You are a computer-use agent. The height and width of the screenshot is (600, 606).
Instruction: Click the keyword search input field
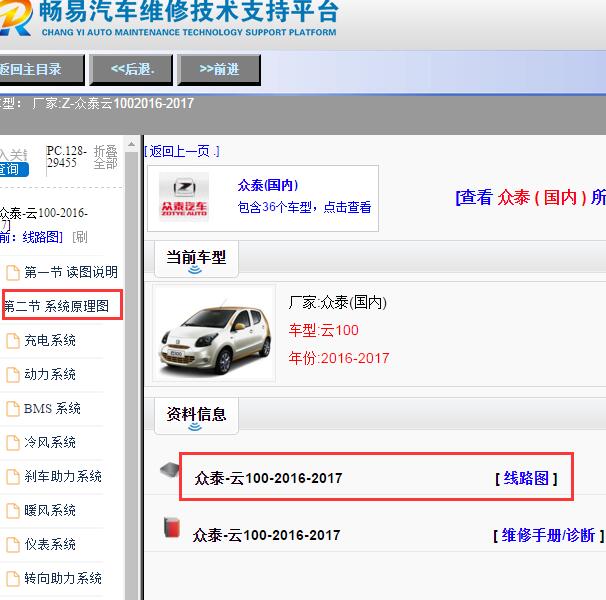14,155
